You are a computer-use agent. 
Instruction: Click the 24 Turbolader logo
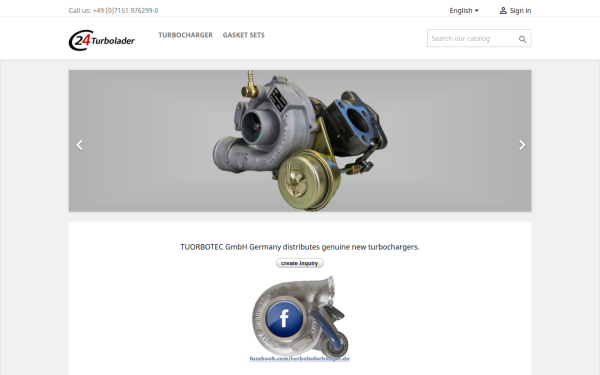point(102,40)
